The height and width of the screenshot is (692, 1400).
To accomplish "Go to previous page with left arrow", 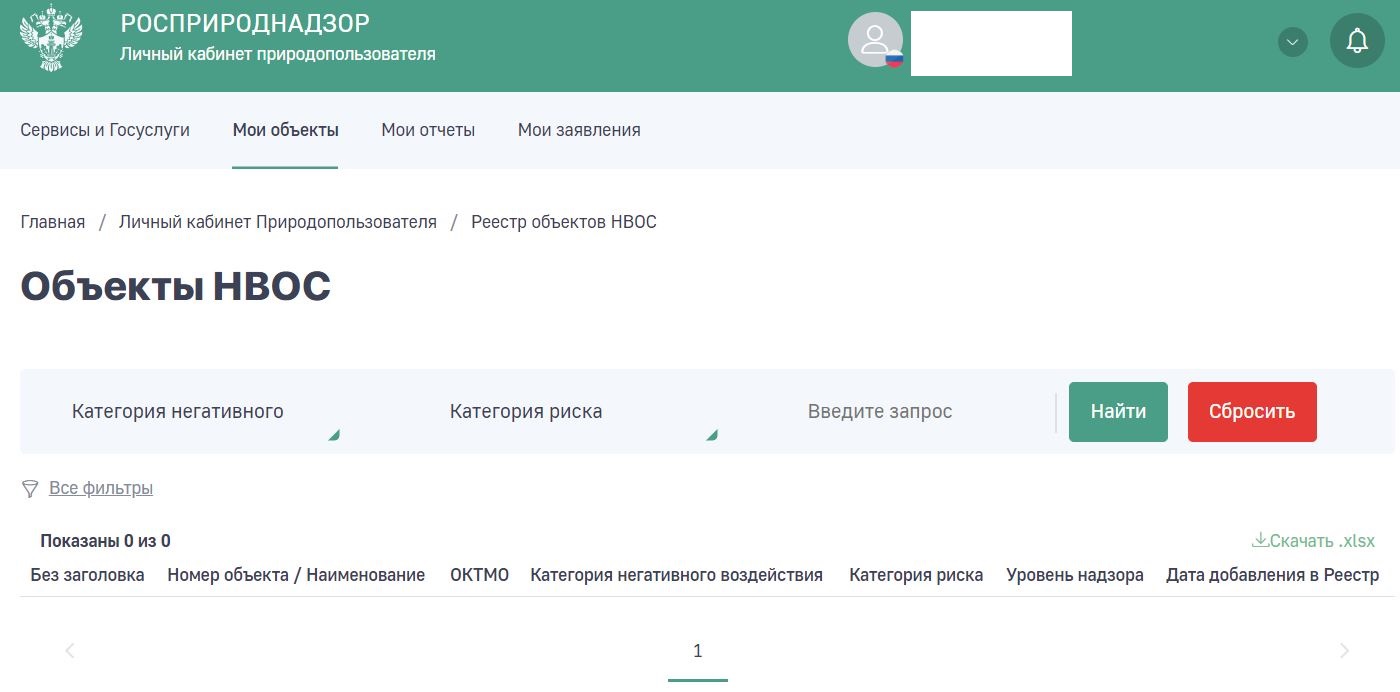I will point(70,651).
